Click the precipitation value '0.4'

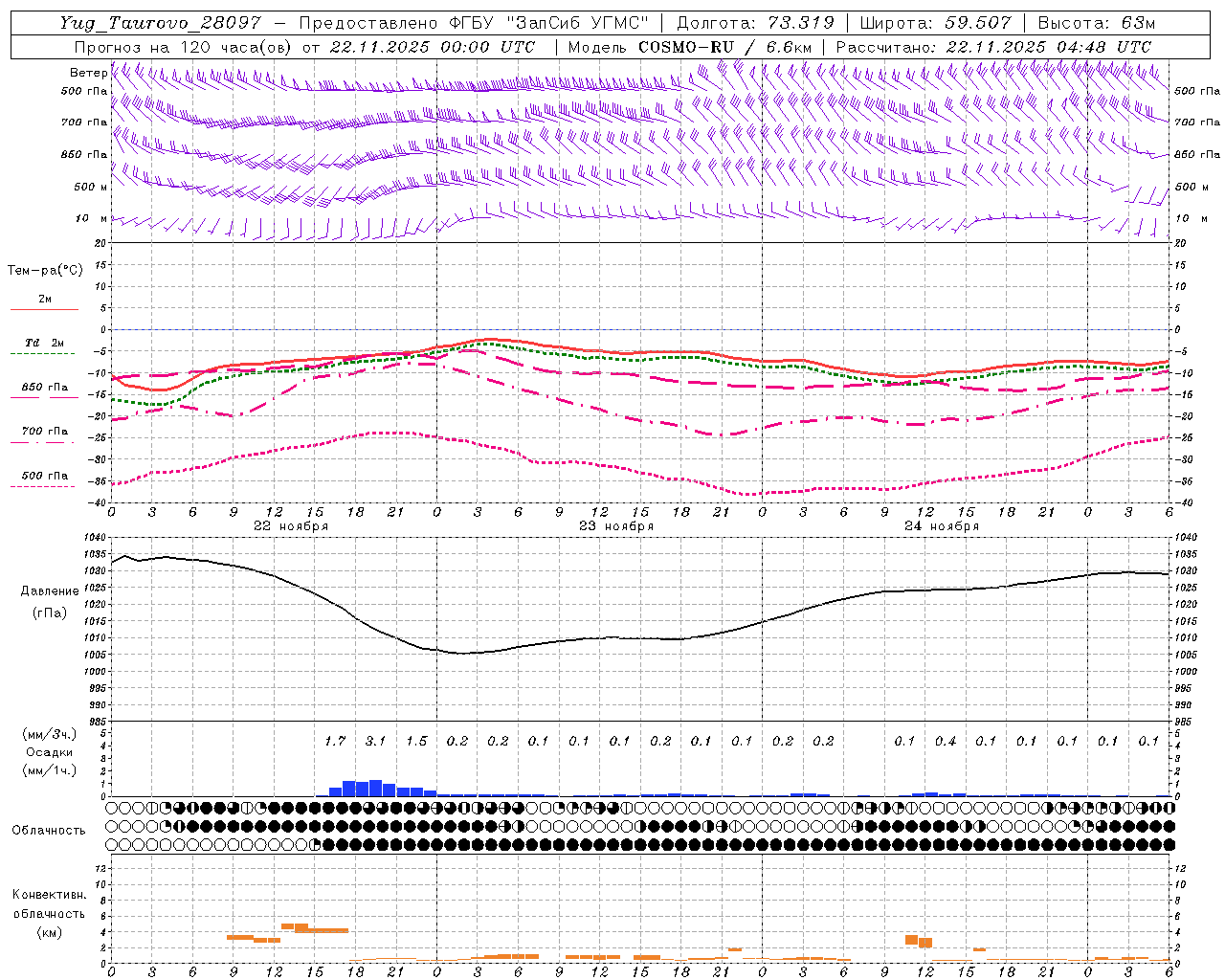pyautogui.click(x=946, y=741)
